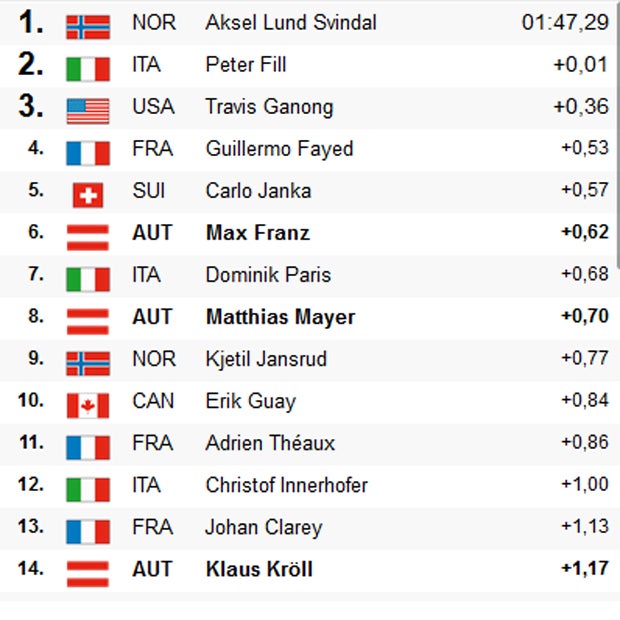
Task: Click the USA flag beside Travis Ganong
Action: (88, 110)
